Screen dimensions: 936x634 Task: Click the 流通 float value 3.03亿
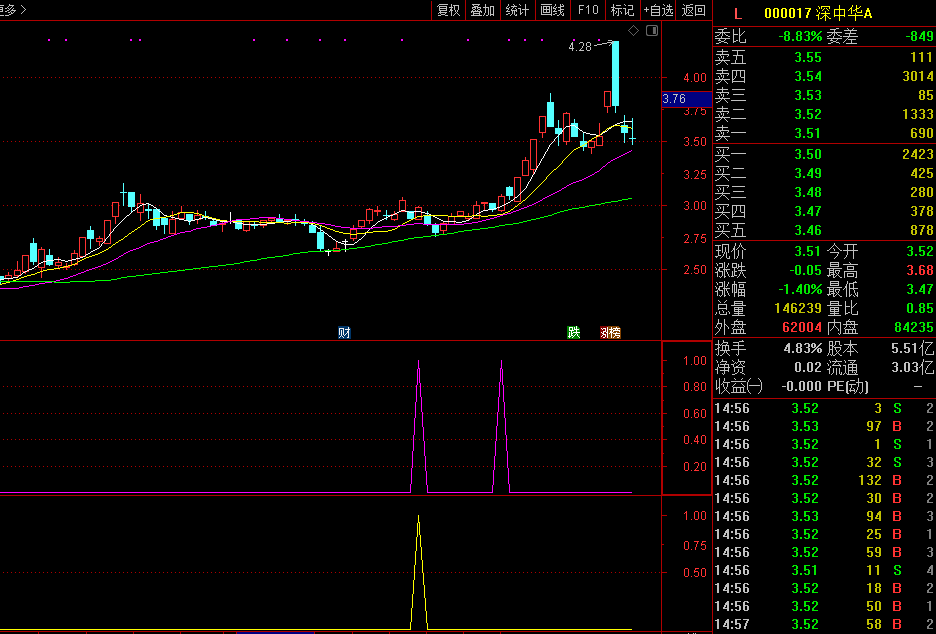912,368
